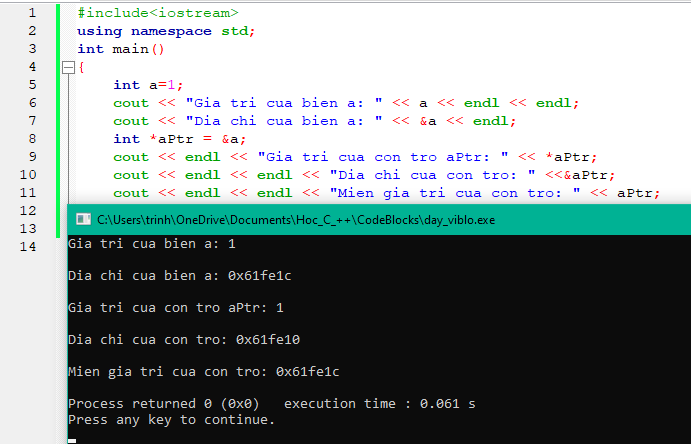Click the opening brace on line 4
Viewport: 691px width, 444px height.
(82, 67)
